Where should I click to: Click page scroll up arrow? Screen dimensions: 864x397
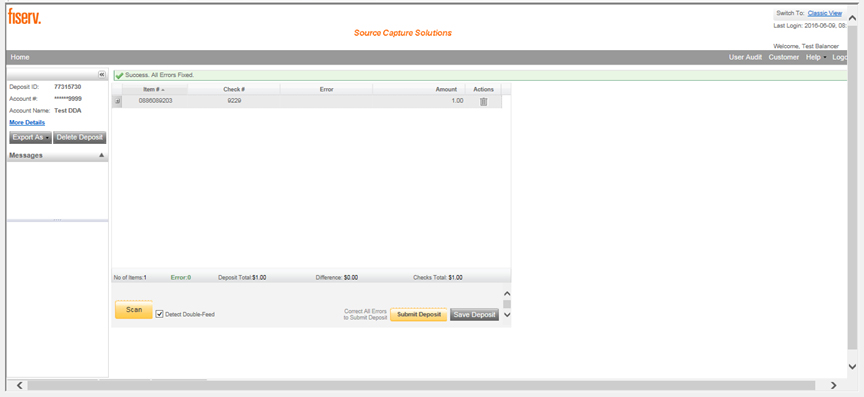click(852, 18)
